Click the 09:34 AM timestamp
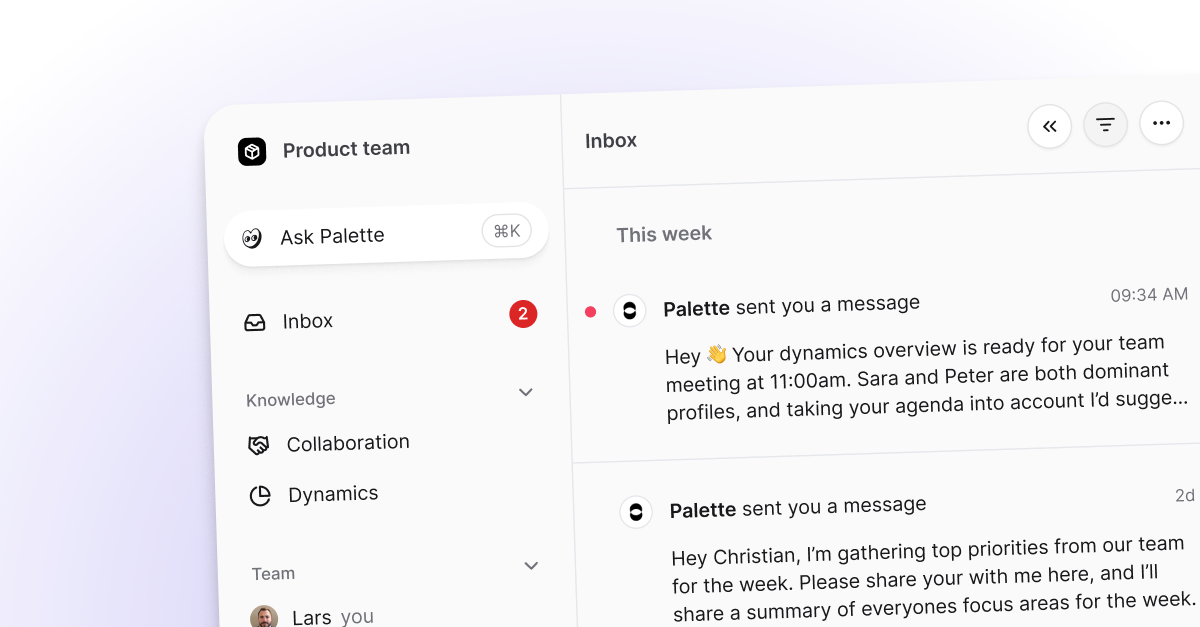 (x=1149, y=295)
